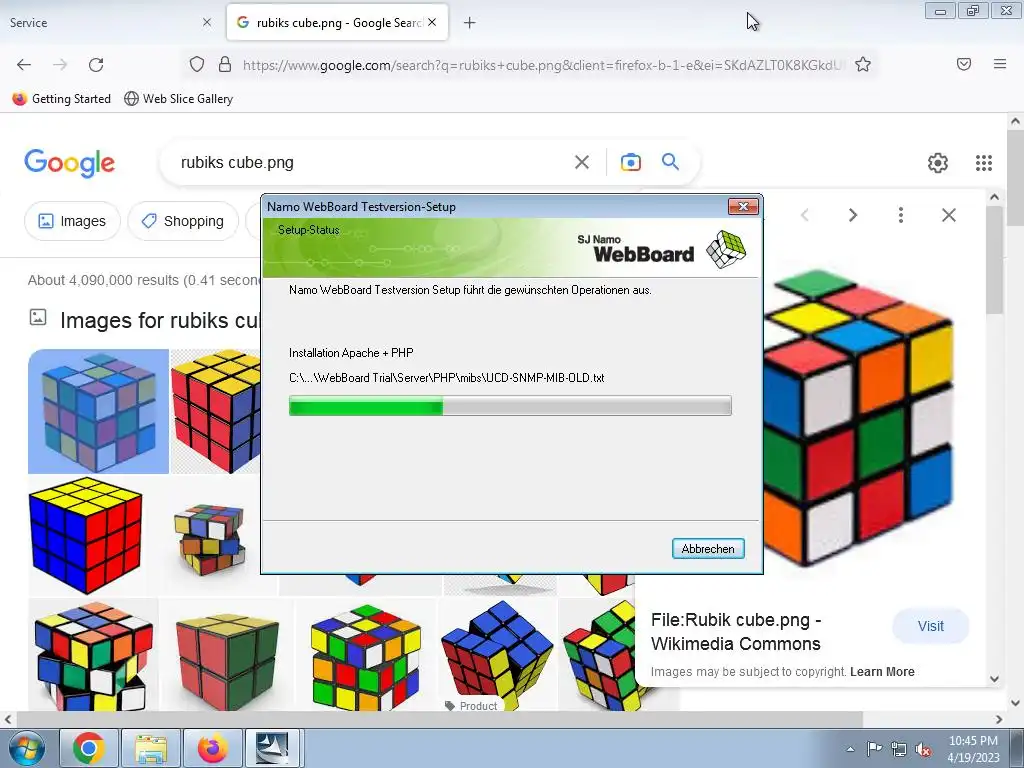Viewport: 1024px width, 768px height.
Task: Show hidden tray icons arrow
Action: click(x=850, y=749)
